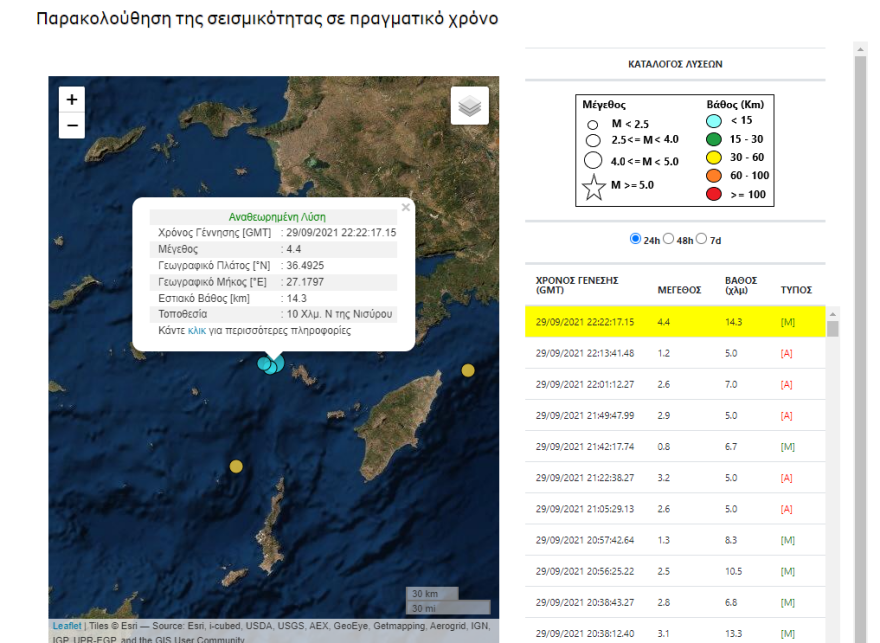Select the 48h radio button
Screen dimensions: 880x643
(668, 237)
